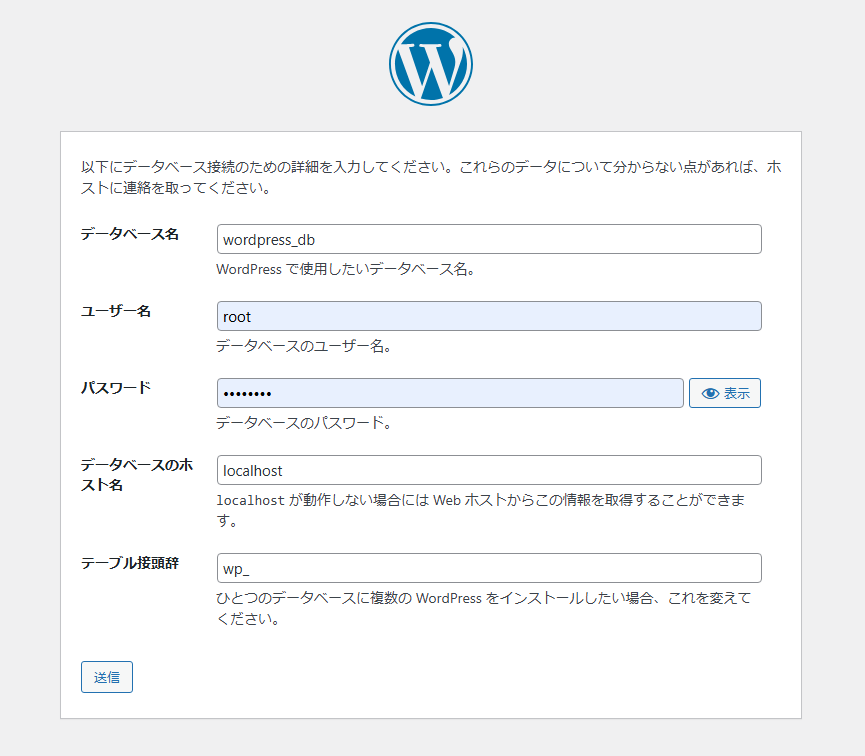Click the データベース名 label
The width and height of the screenshot is (865, 756).
pyautogui.click(x=130, y=234)
